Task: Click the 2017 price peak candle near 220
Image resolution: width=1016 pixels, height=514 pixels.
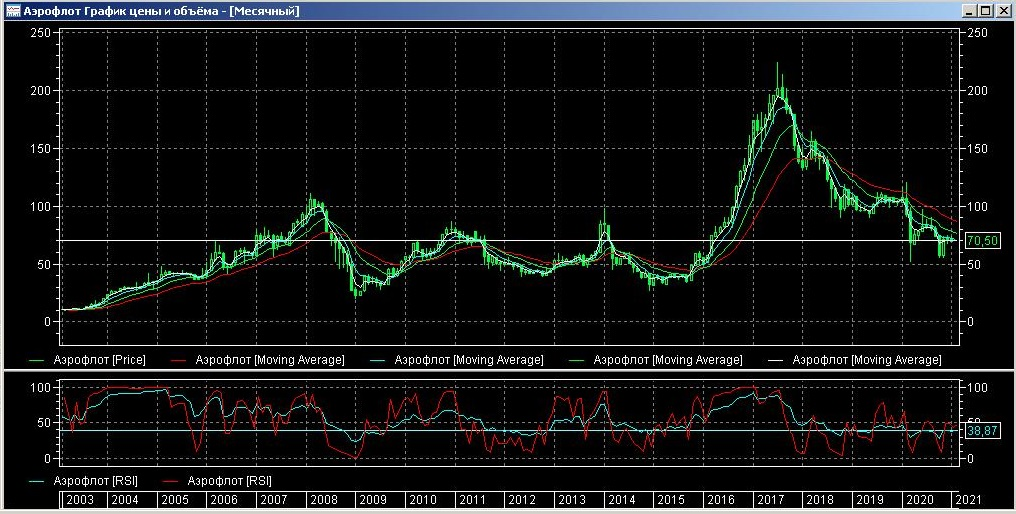Action: coord(777,81)
